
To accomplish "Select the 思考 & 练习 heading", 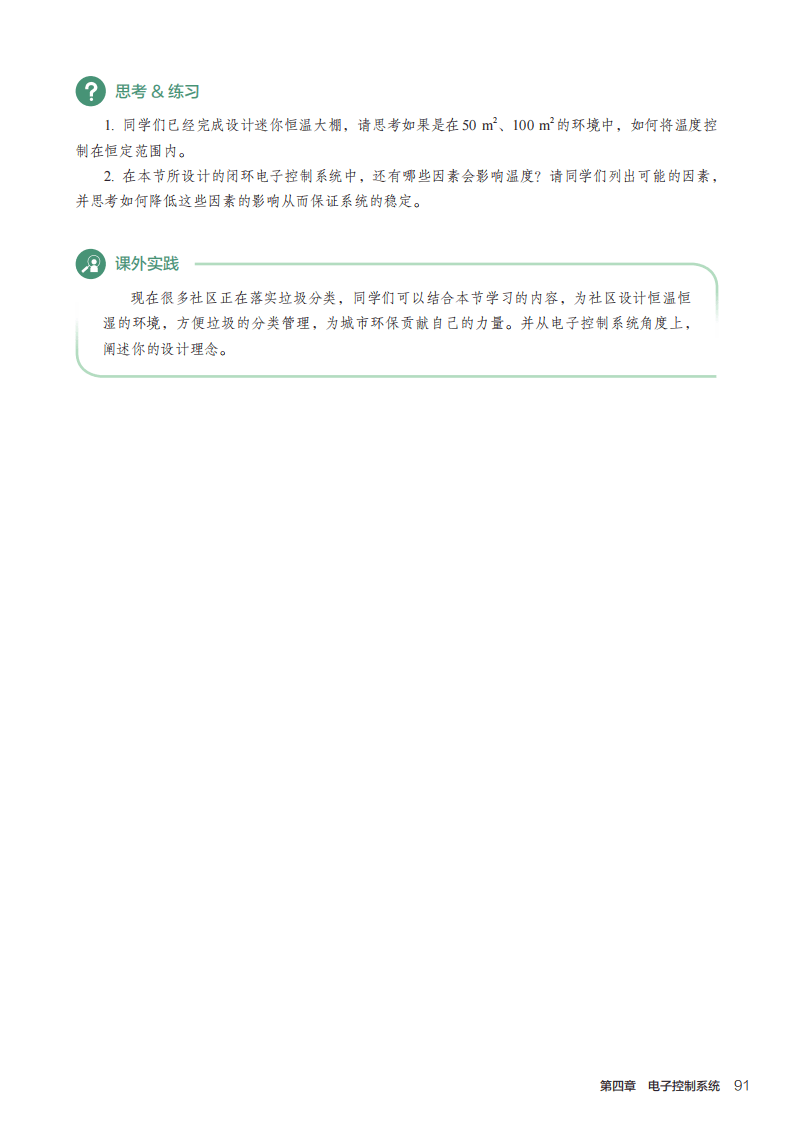I will [158, 92].
